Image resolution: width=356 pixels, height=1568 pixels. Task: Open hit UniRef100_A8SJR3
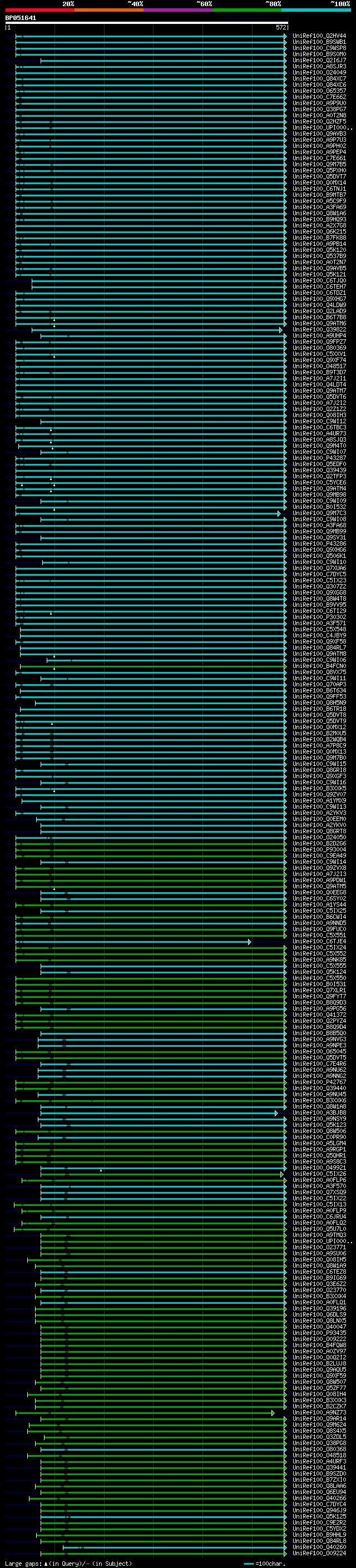(x=319, y=66)
